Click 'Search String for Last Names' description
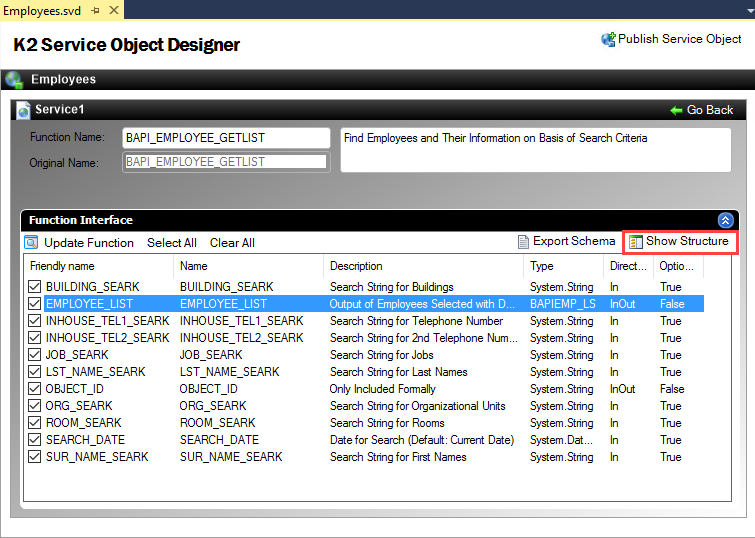This screenshot has height=538, width=755. [x=399, y=372]
